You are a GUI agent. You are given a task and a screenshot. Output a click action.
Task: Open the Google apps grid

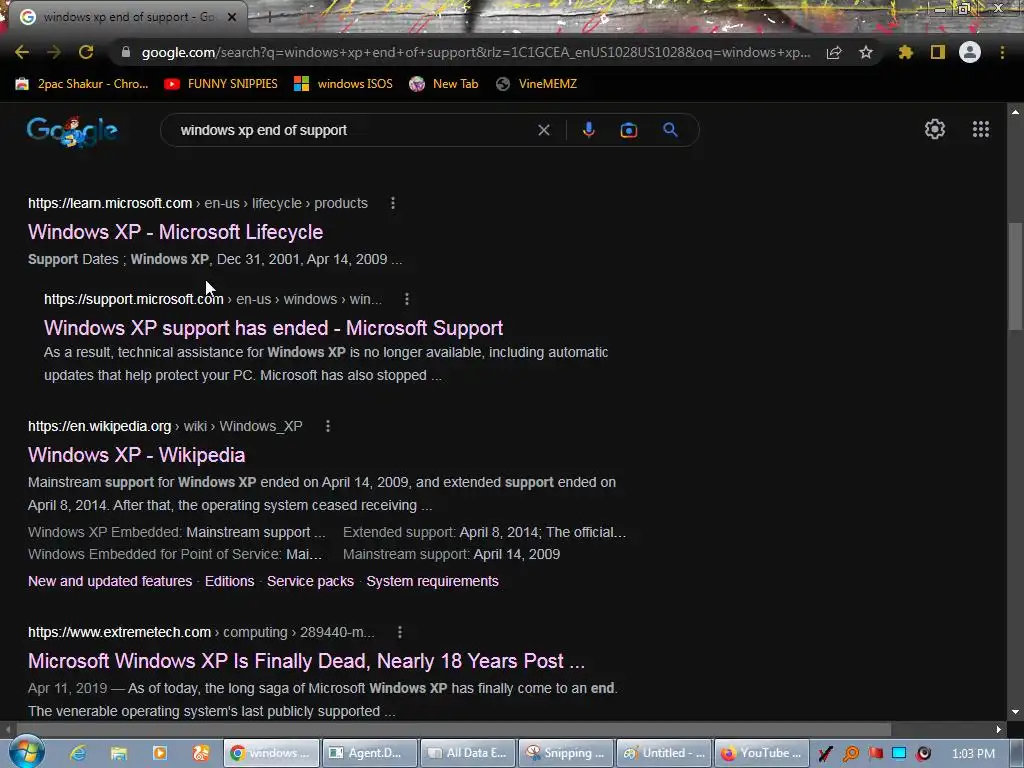click(981, 129)
